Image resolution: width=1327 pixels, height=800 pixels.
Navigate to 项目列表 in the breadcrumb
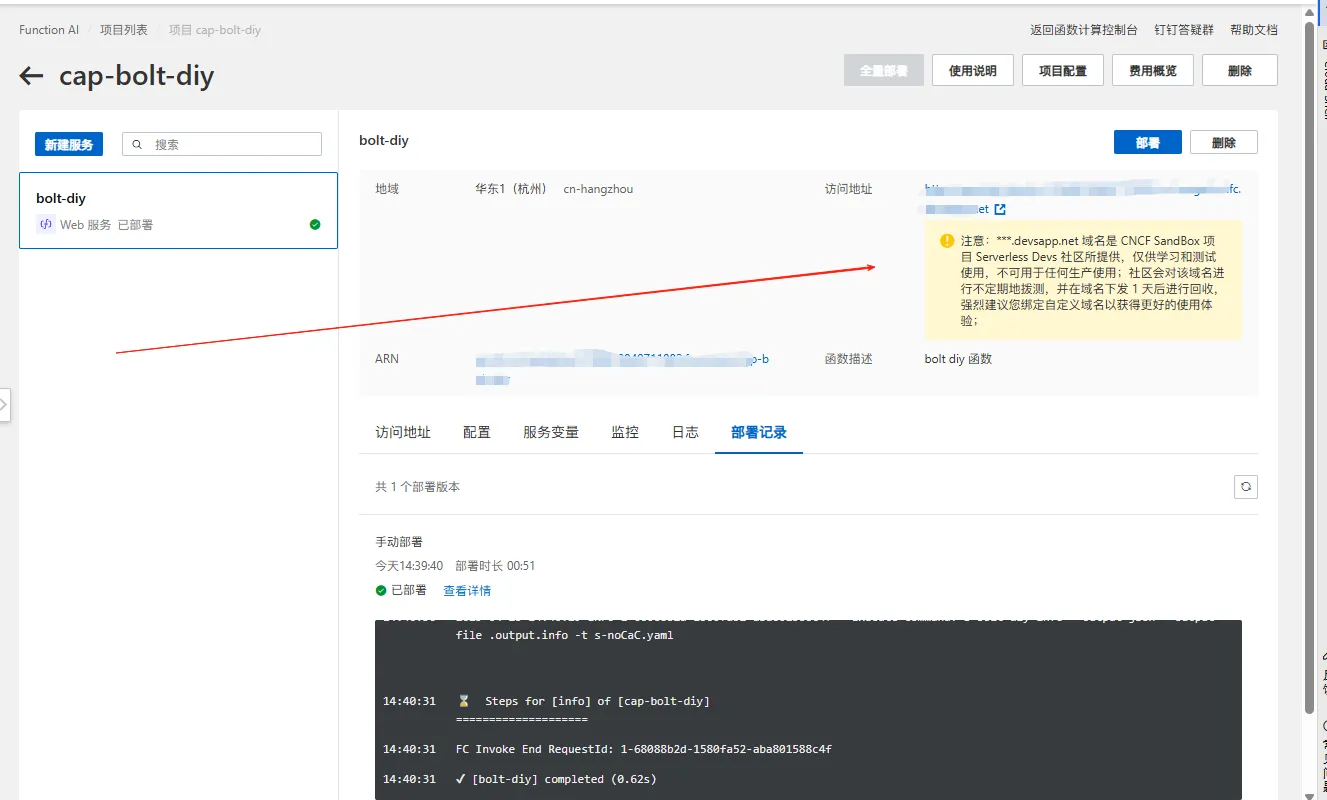coord(124,30)
